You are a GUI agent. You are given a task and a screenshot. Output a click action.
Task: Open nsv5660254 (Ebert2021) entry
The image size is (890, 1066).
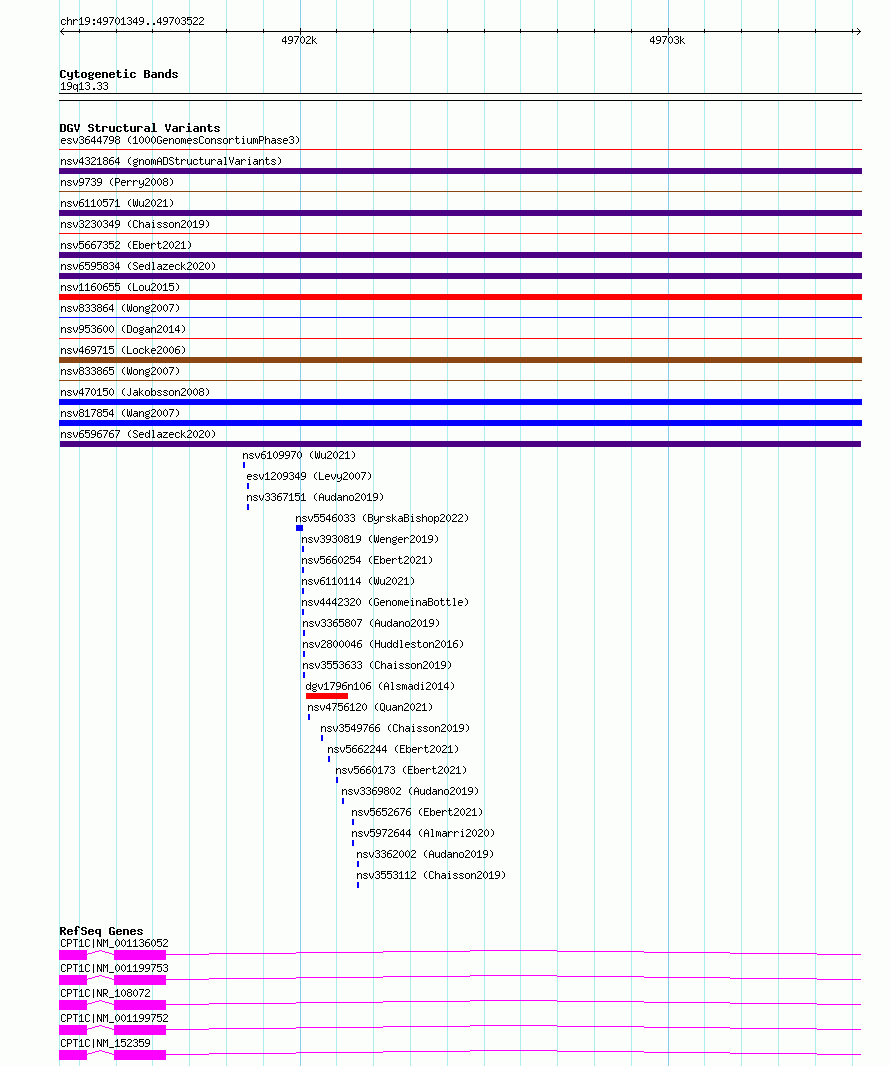[x=367, y=561]
